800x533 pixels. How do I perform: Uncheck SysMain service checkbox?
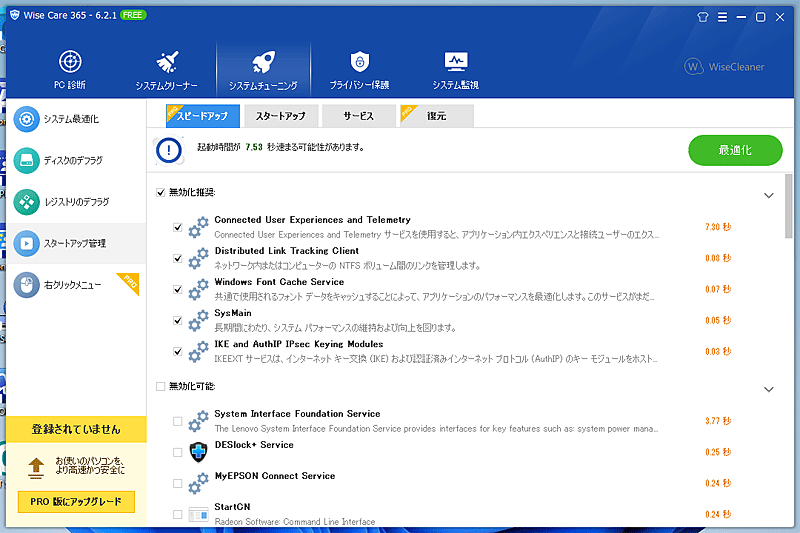click(178, 321)
